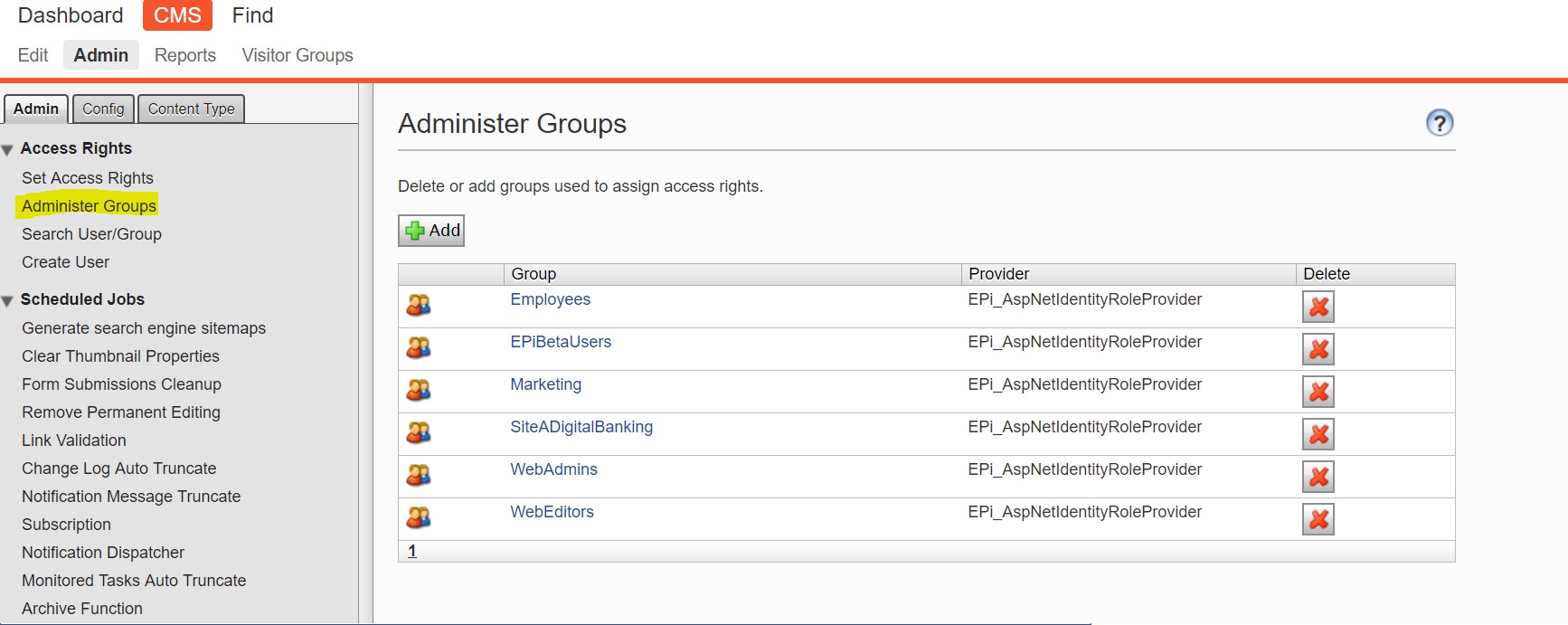
Task: Delete the WebEditors group
Action: click(x=1318, y=519)
